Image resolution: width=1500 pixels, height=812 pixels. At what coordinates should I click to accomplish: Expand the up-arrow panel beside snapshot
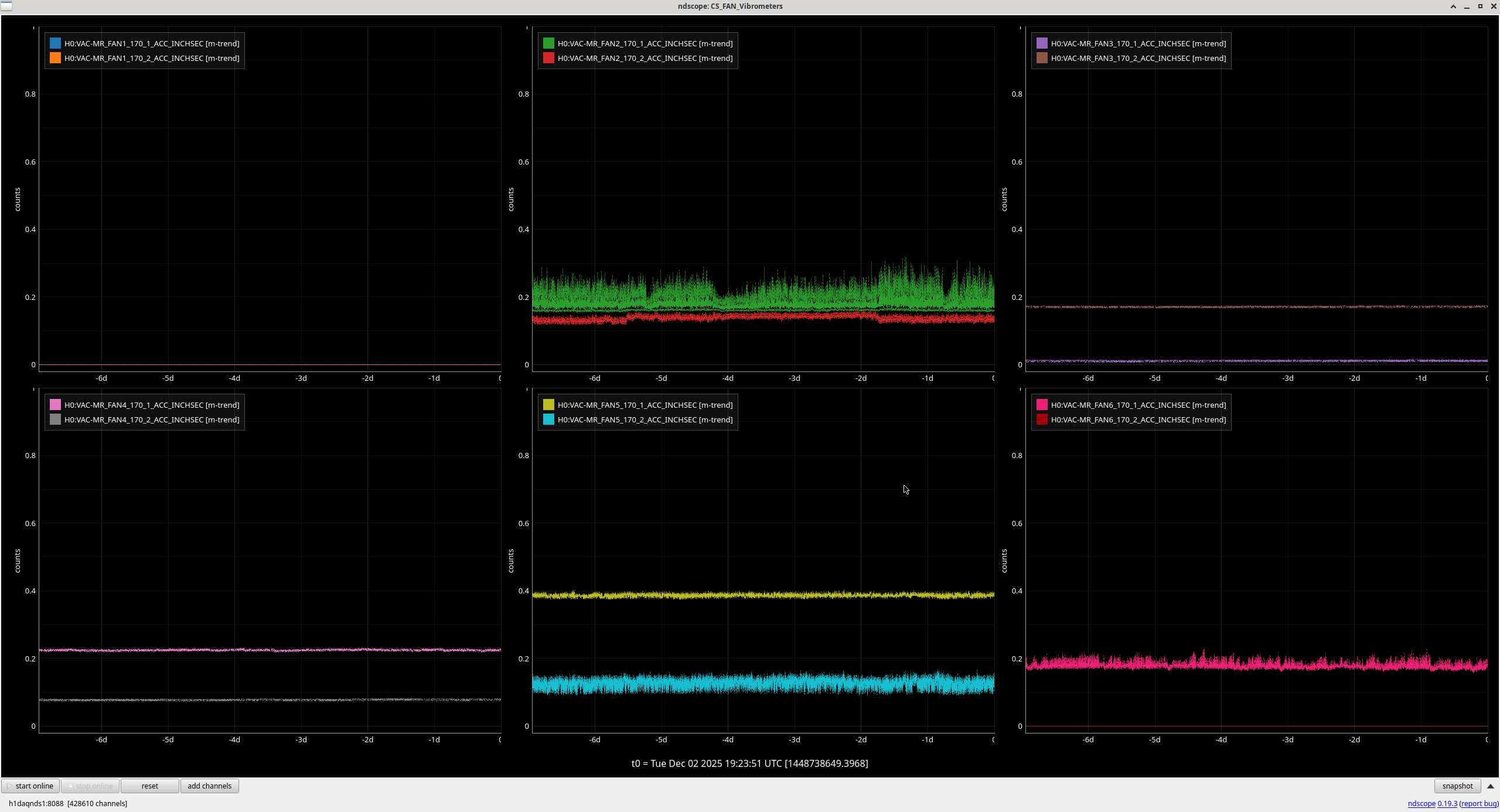pyautogui.click(x=1491, y=786)
